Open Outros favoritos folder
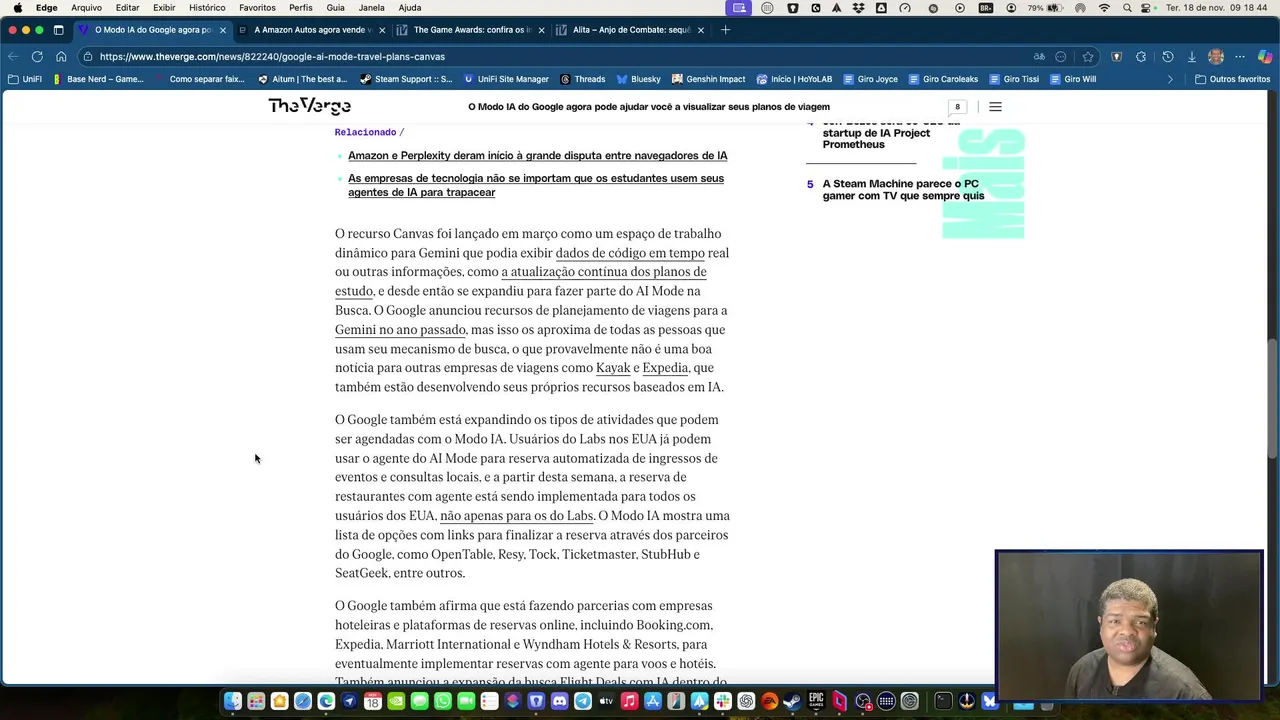1280x720 pixels. click(1232, 79)
